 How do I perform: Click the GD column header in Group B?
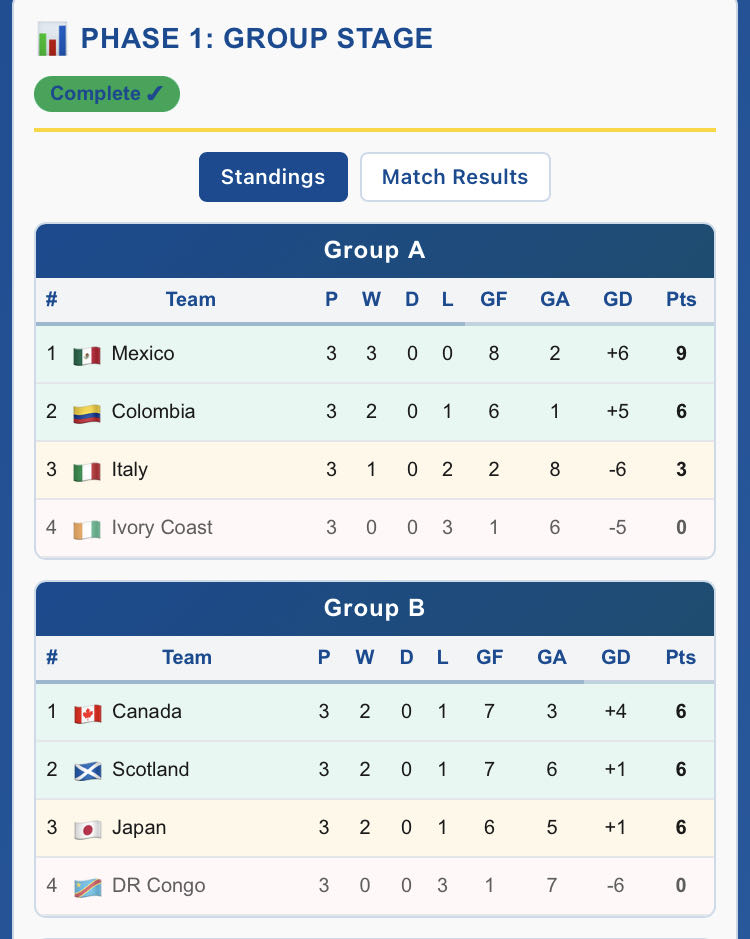coord(616,657)
